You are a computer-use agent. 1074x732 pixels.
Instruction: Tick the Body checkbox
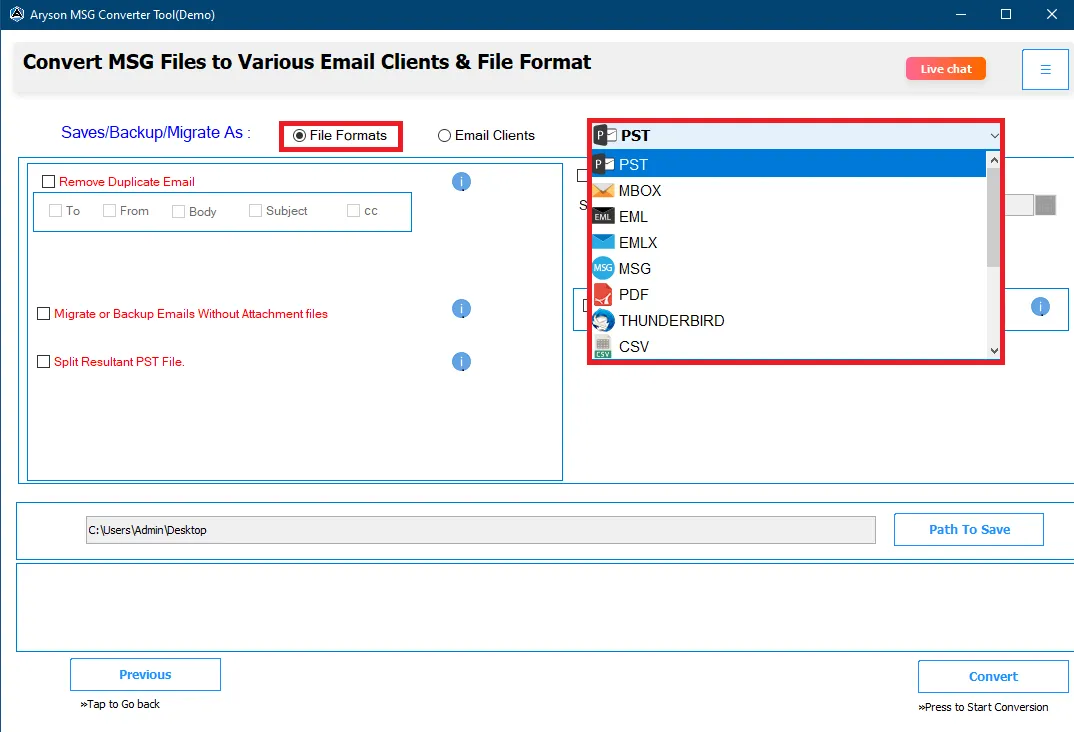click(179, 212)
